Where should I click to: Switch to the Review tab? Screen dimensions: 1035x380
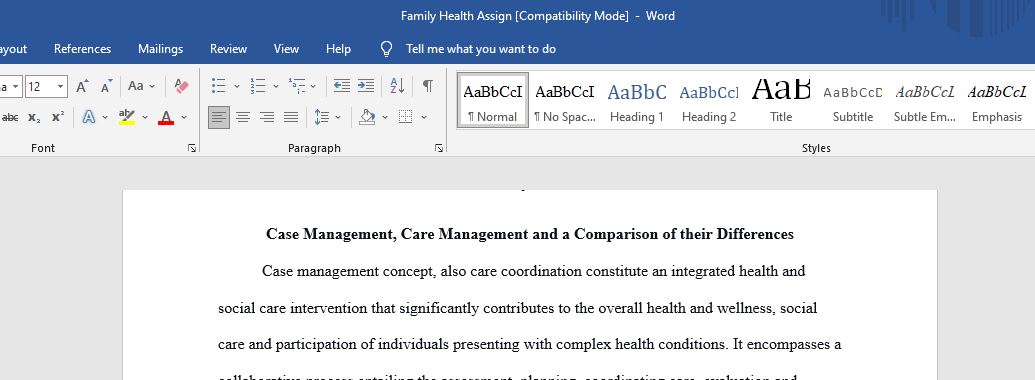[x=228, y=49]
